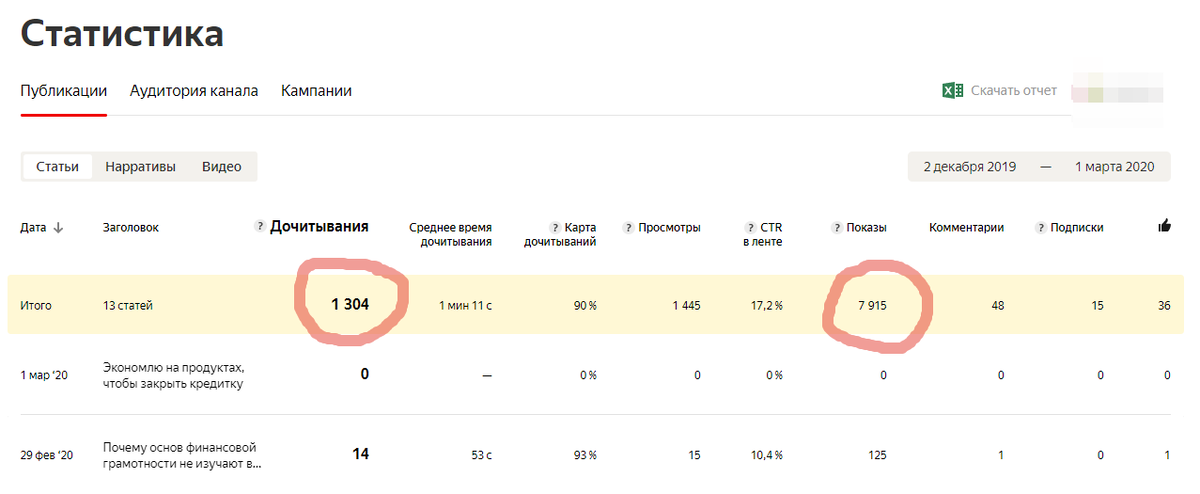This screenshot has width=1200, height=494.
Task: Click the Просмотры column header text
Action: [x=670, y=227]
